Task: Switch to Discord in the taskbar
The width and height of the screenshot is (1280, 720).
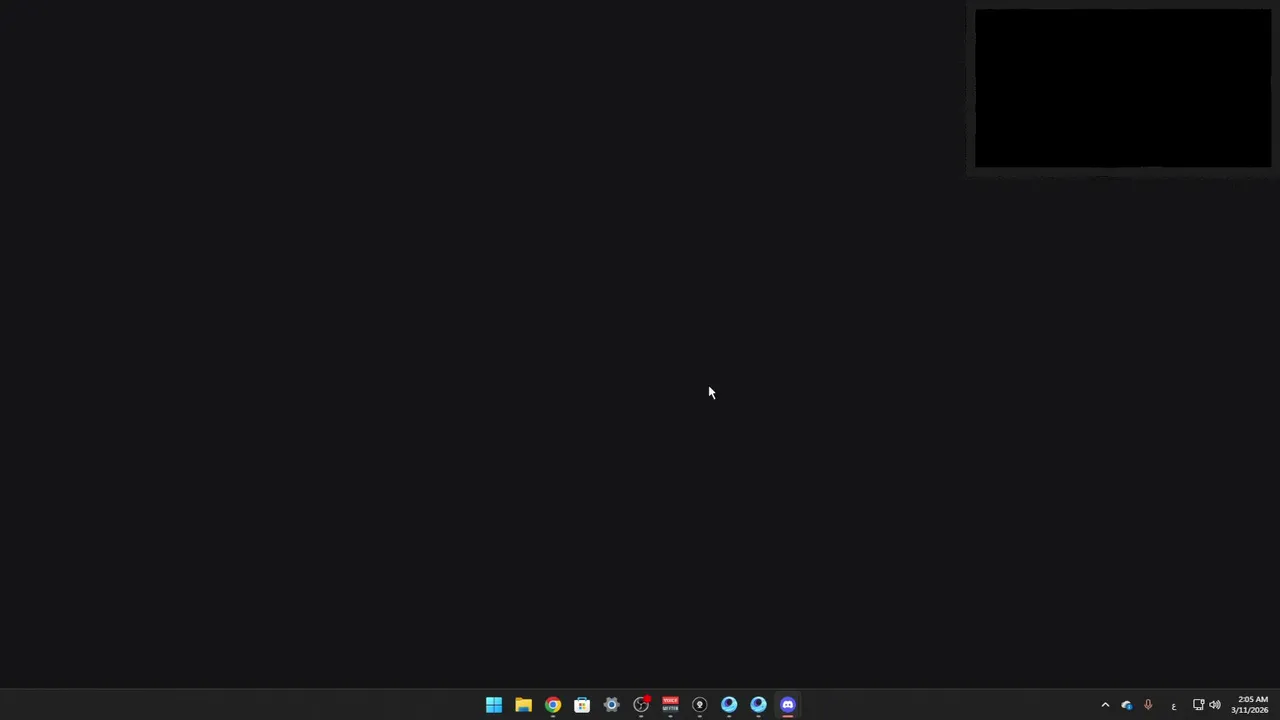Action: [788, 705]
